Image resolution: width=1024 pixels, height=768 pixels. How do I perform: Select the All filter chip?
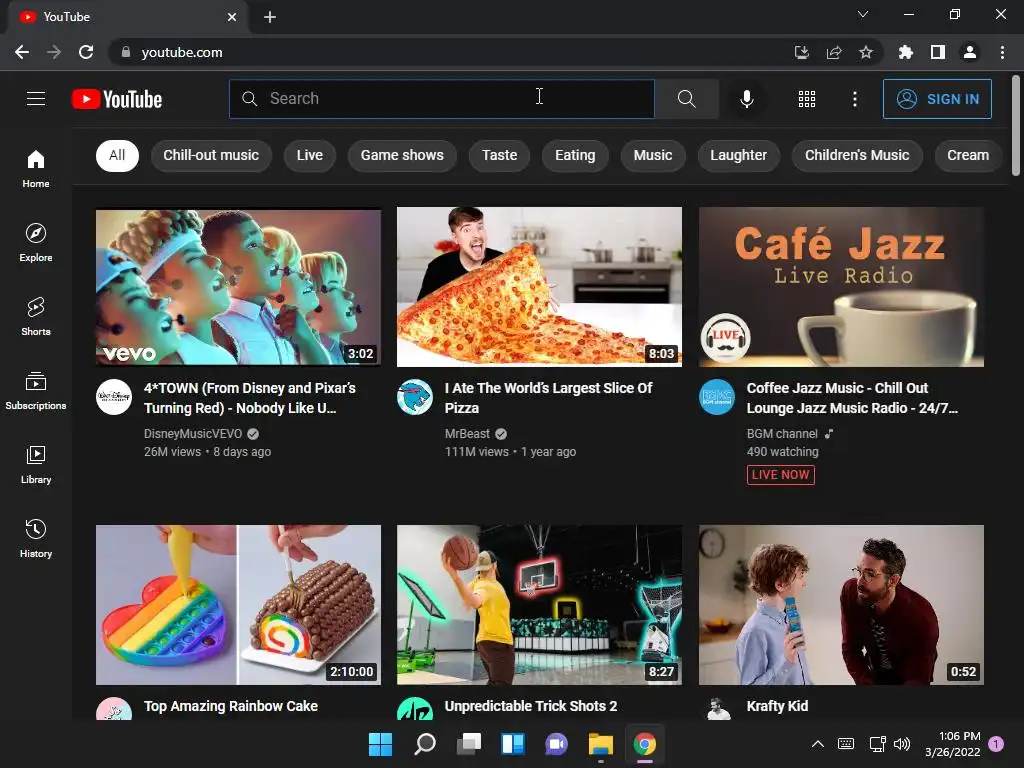click(118, 155)
